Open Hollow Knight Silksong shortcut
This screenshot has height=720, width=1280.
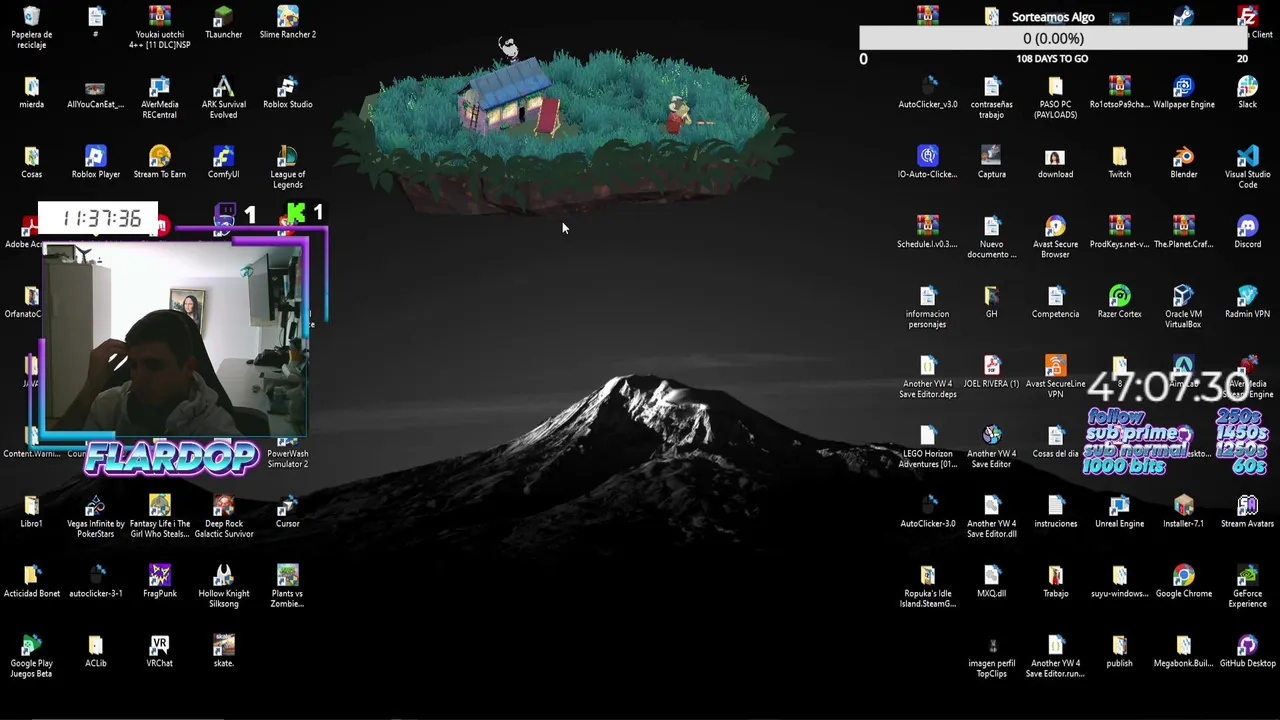223,577
